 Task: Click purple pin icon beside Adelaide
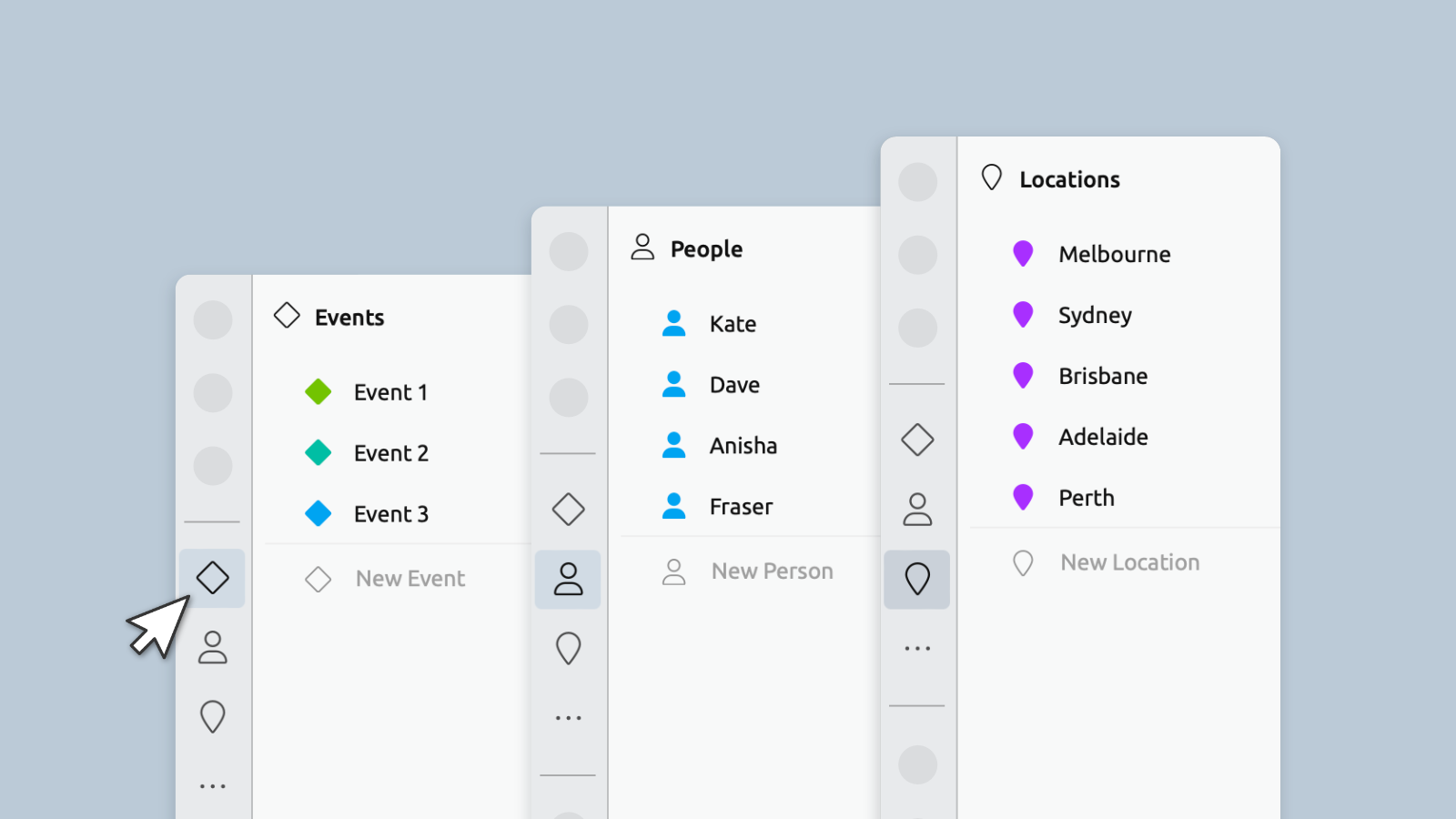1023,437
